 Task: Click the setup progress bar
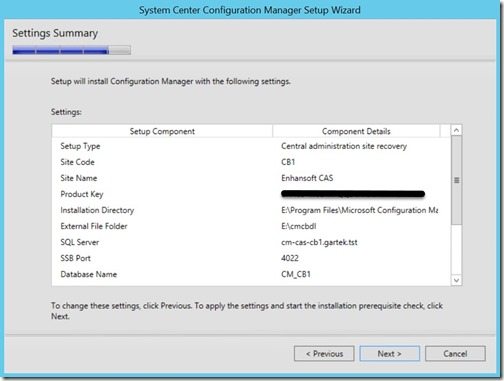[71, 50]
